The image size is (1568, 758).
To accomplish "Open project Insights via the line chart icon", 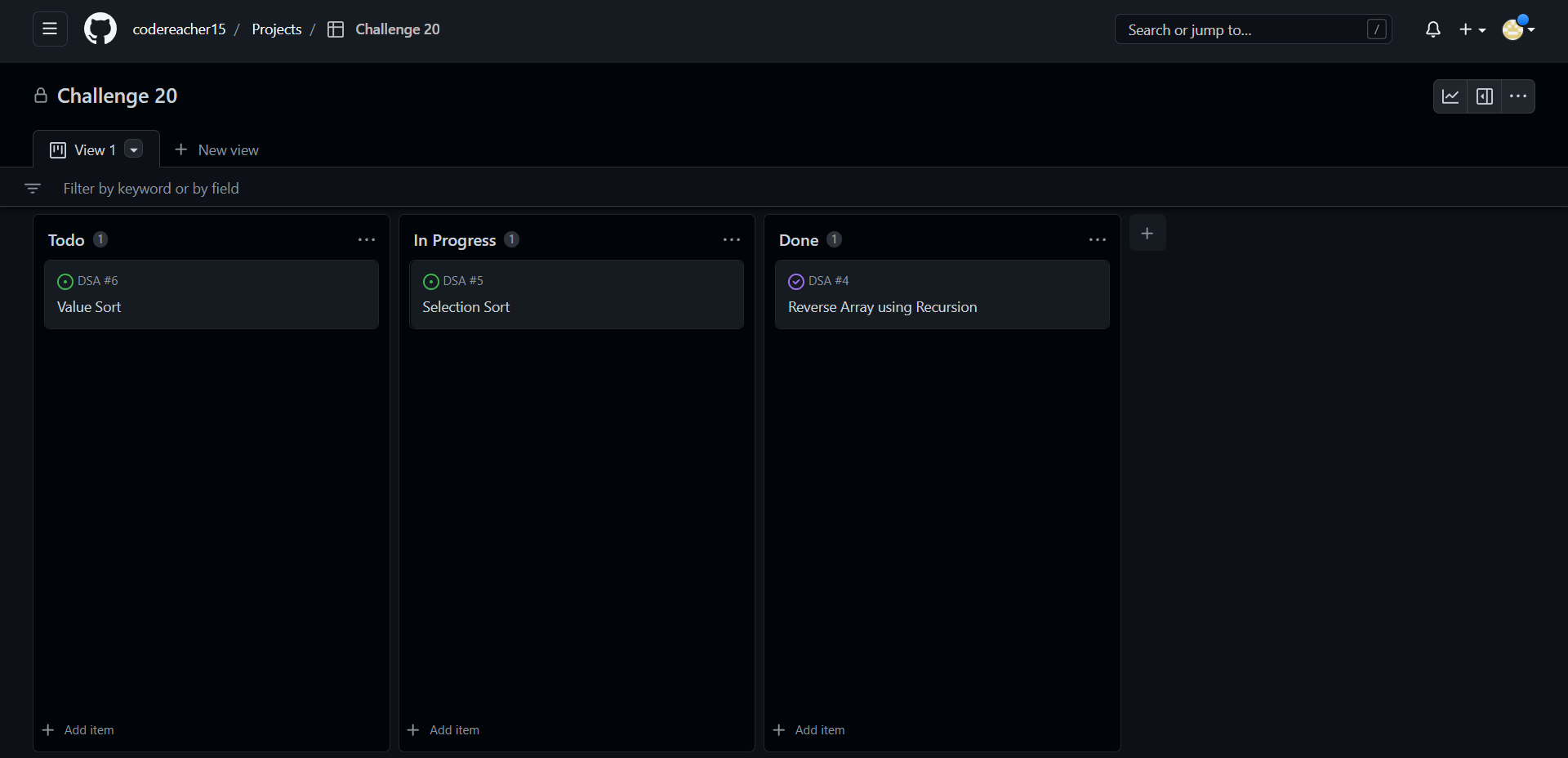I will click(x=1451, y=96).
